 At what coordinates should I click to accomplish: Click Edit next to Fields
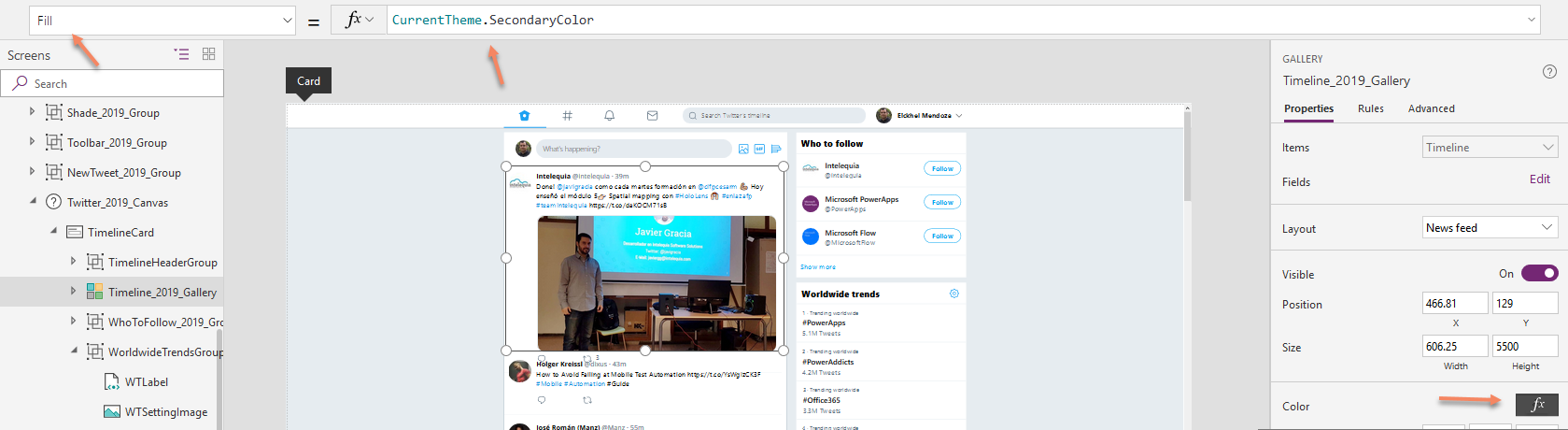click(x=1539, y=179)
